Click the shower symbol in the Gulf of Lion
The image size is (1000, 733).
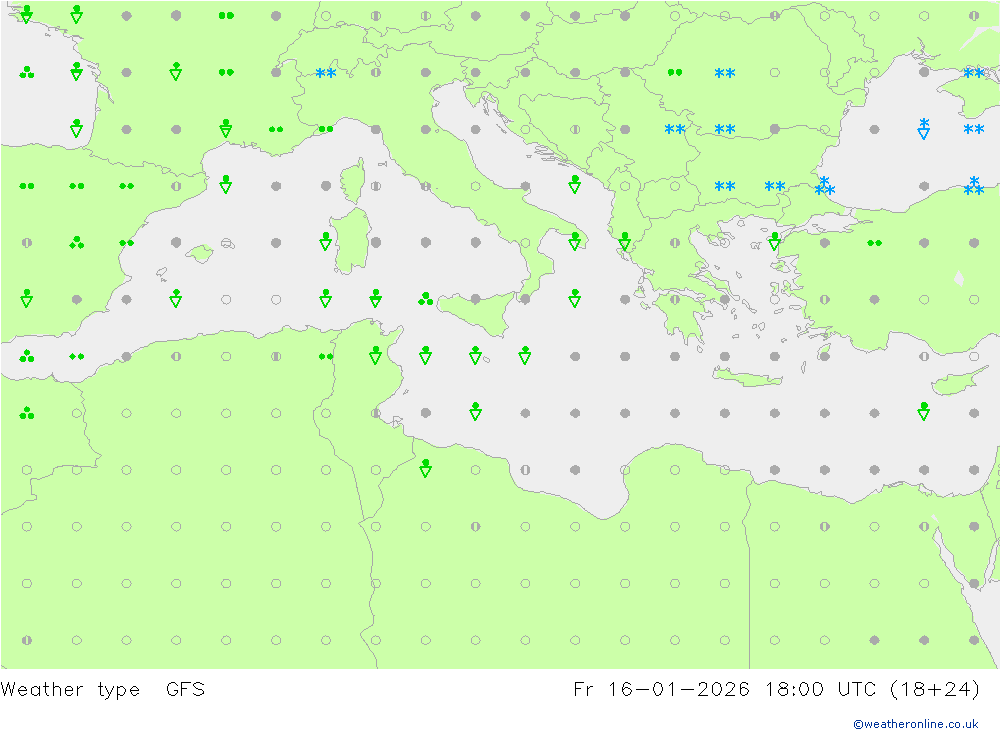pos(226,184)
